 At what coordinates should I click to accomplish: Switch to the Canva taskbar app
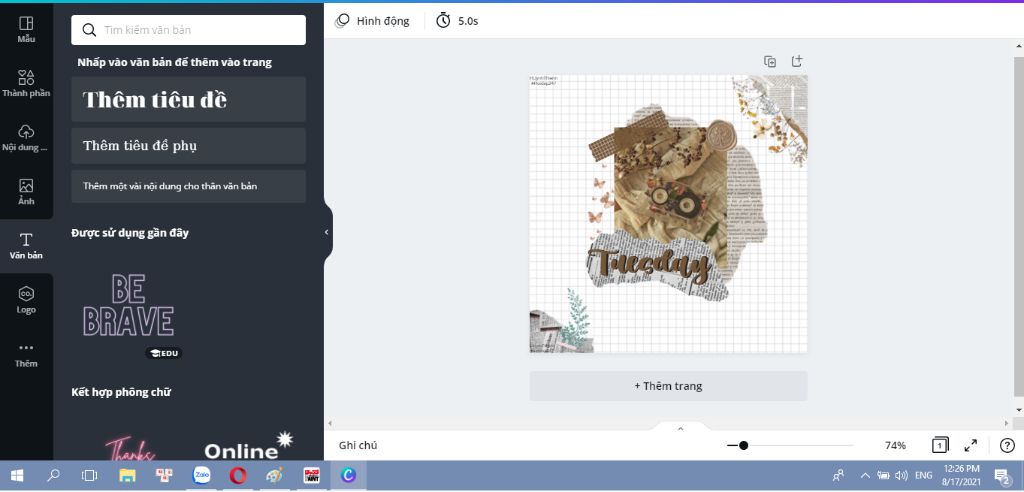pyautogui.click(x=348, y=476)
